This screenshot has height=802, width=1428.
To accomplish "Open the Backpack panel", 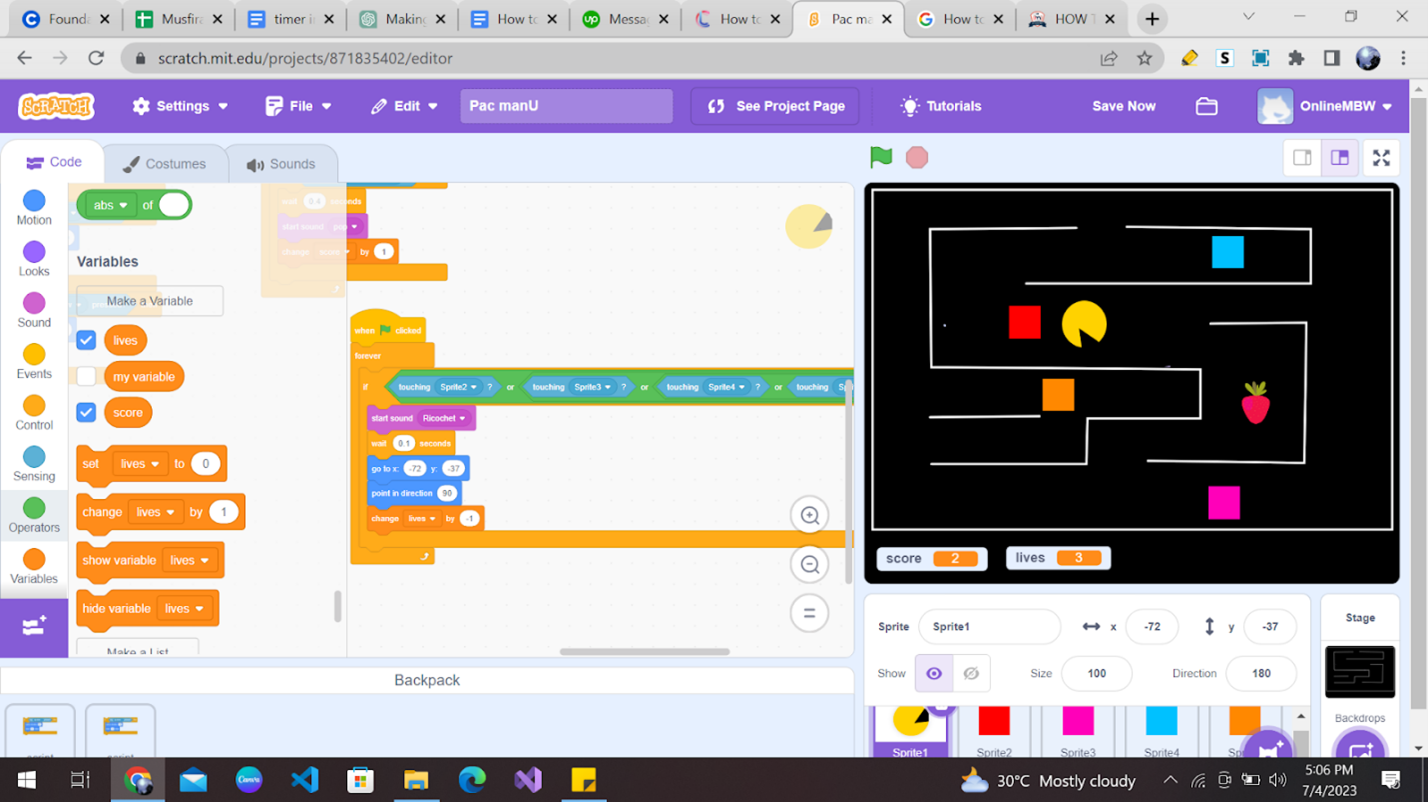I will click(x=427, y=680).
